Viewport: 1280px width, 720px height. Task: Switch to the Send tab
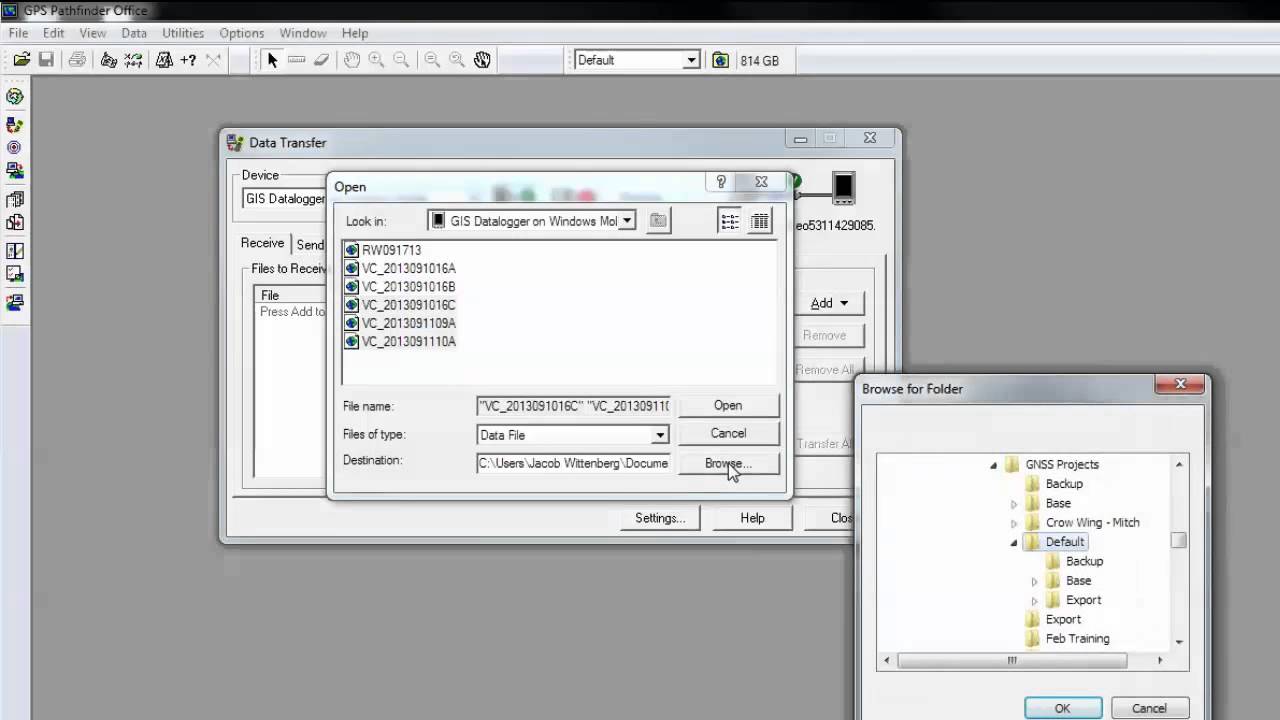(310, 245)
